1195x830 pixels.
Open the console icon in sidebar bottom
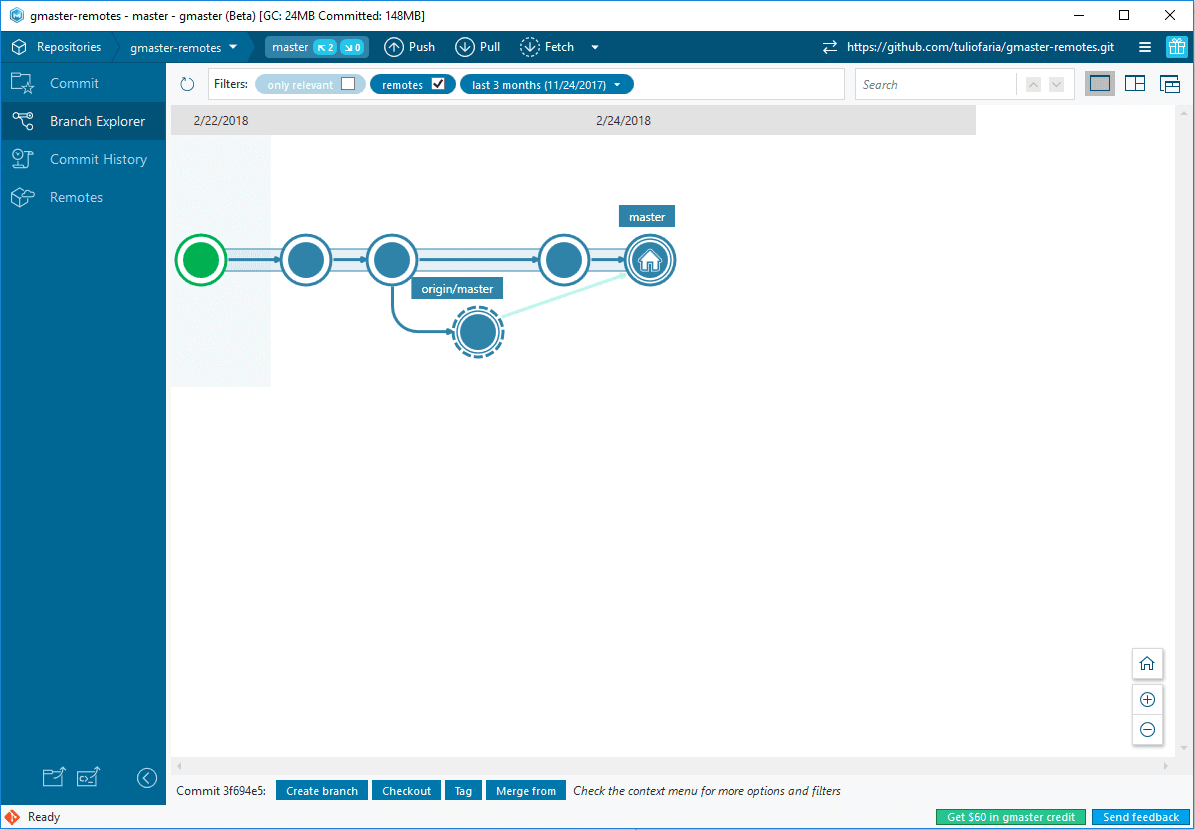click(88, 777)
